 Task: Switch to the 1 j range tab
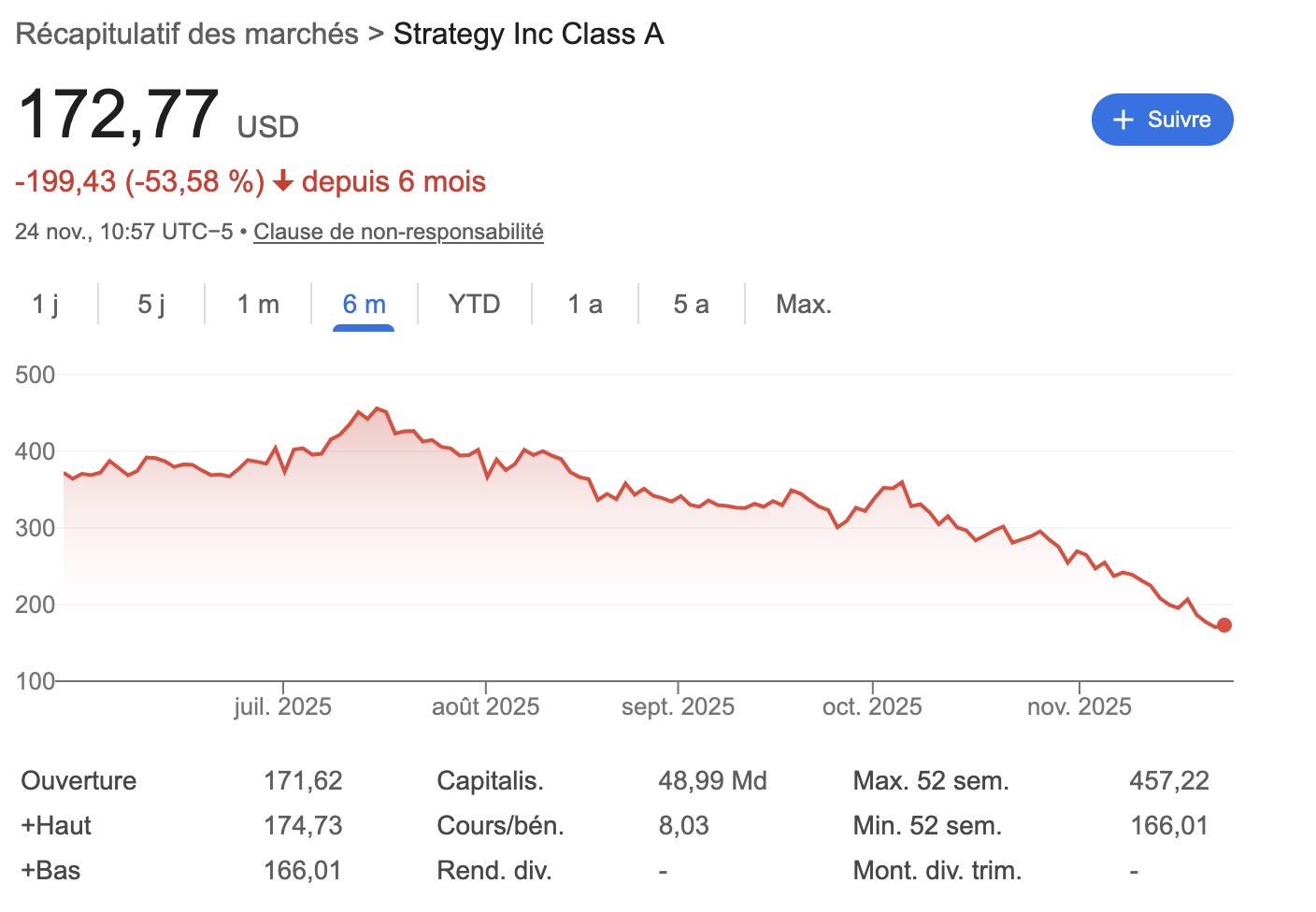45,304
